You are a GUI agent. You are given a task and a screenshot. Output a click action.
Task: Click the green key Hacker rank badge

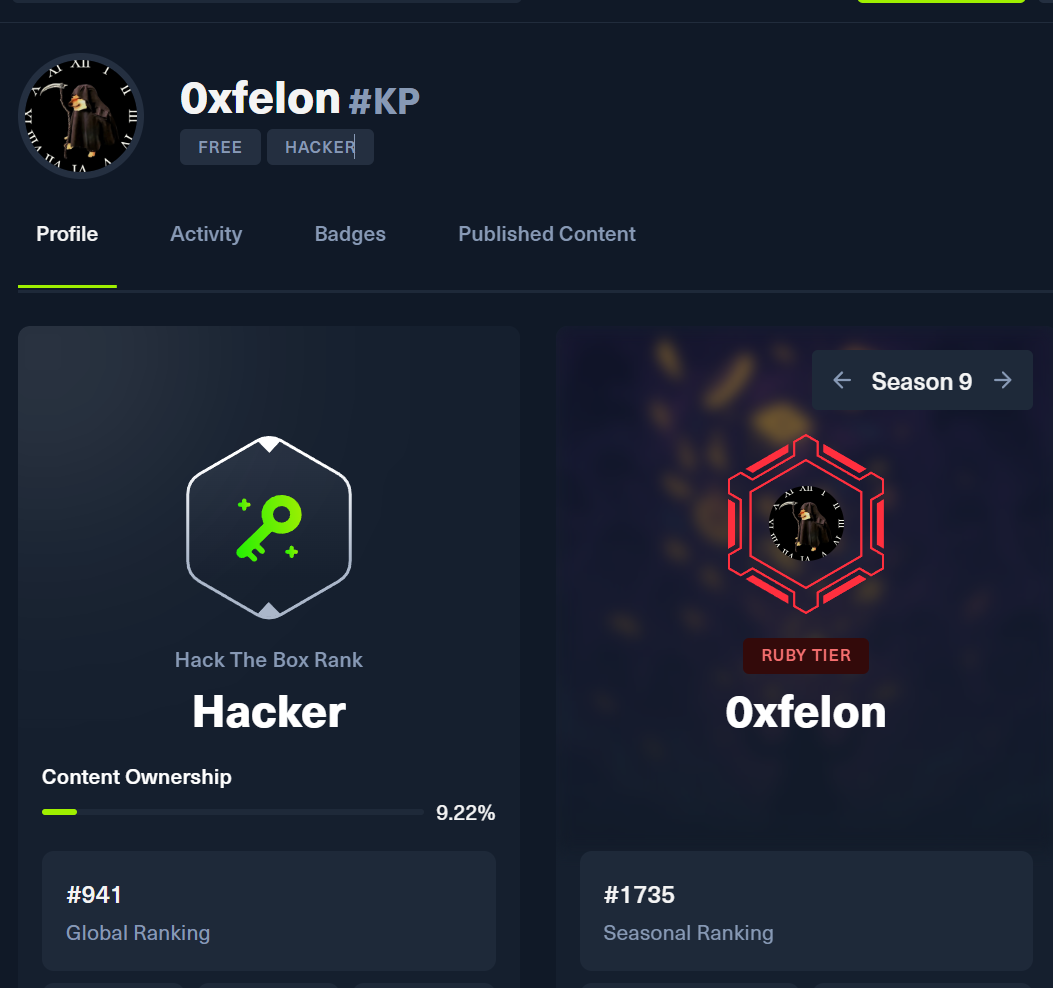pyautogui.click(x=269, y=527)
